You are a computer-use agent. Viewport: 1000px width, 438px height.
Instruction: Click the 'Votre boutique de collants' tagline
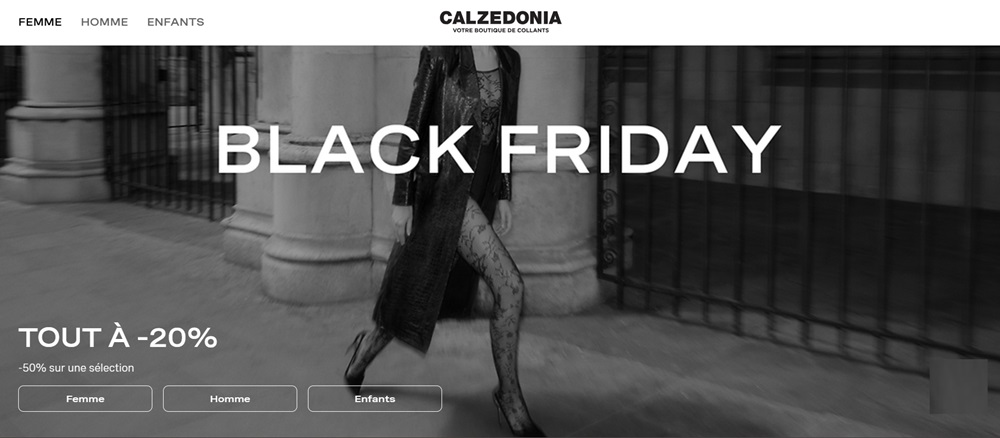(x=501, y=31)
